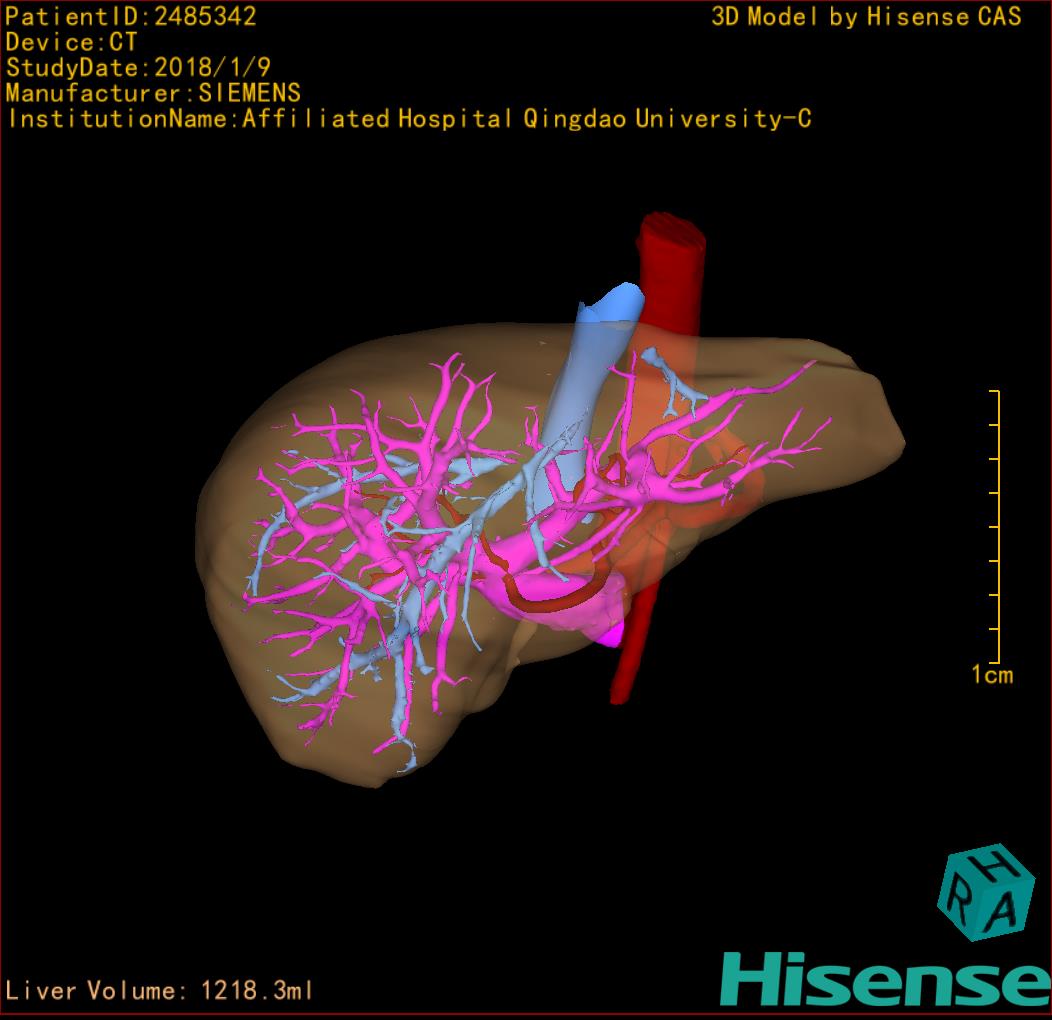Click the Manufacturer:SIEMENS text

click(x=153, y=93)
